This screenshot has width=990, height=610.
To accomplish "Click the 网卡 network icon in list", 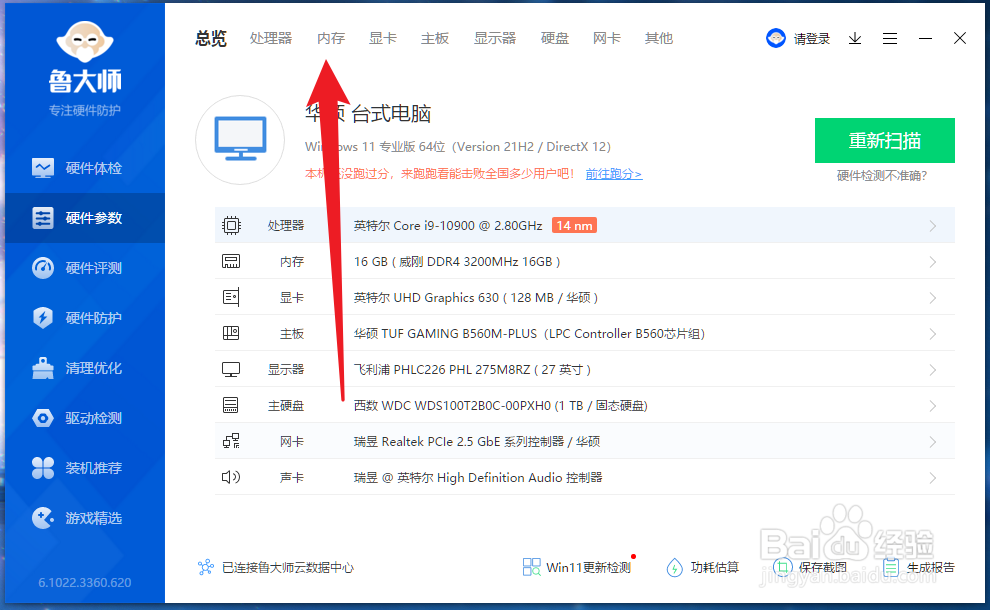I will pos(231,441).
